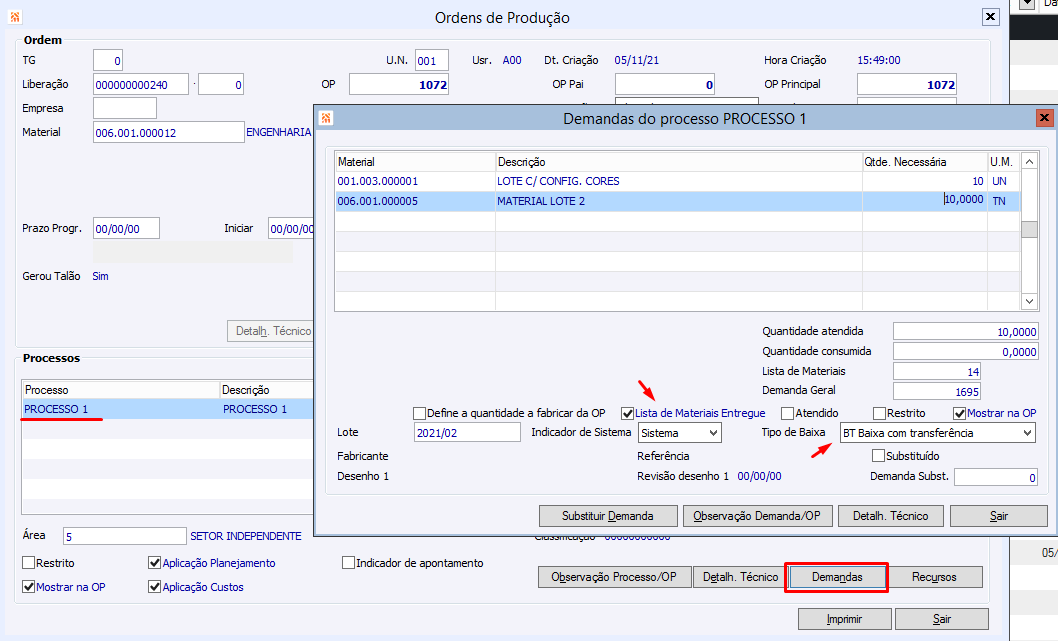Click Material column header
The image size is (1058, 641).
(415, 162)
